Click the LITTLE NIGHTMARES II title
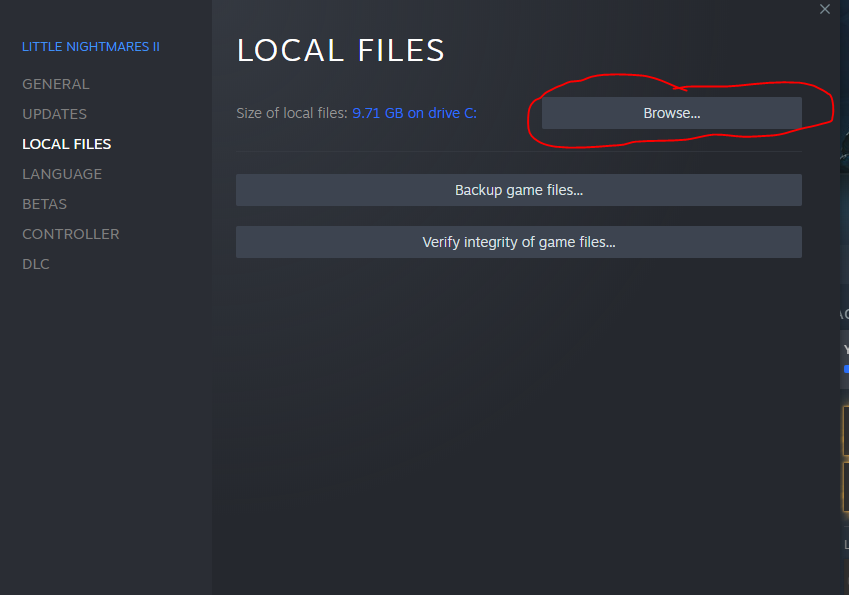The height and width of the screenshot is (595, 849). click(x=91, y=46)
